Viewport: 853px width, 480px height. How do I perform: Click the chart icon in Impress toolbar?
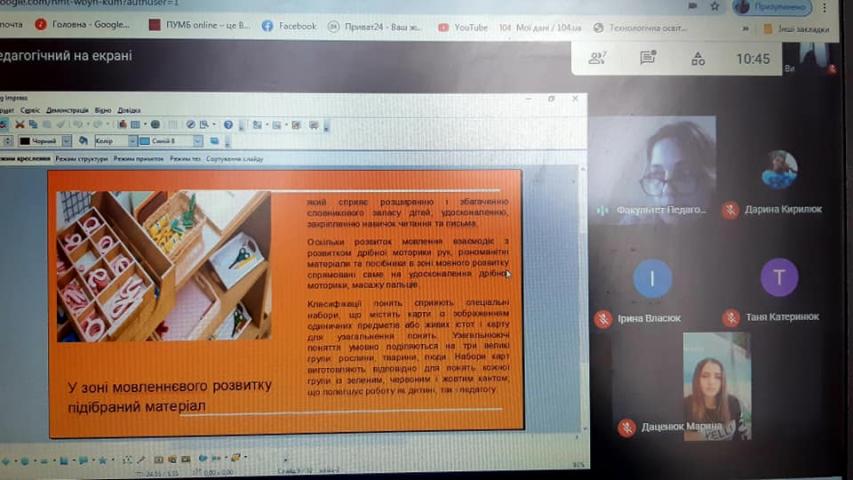click(122, 125)
